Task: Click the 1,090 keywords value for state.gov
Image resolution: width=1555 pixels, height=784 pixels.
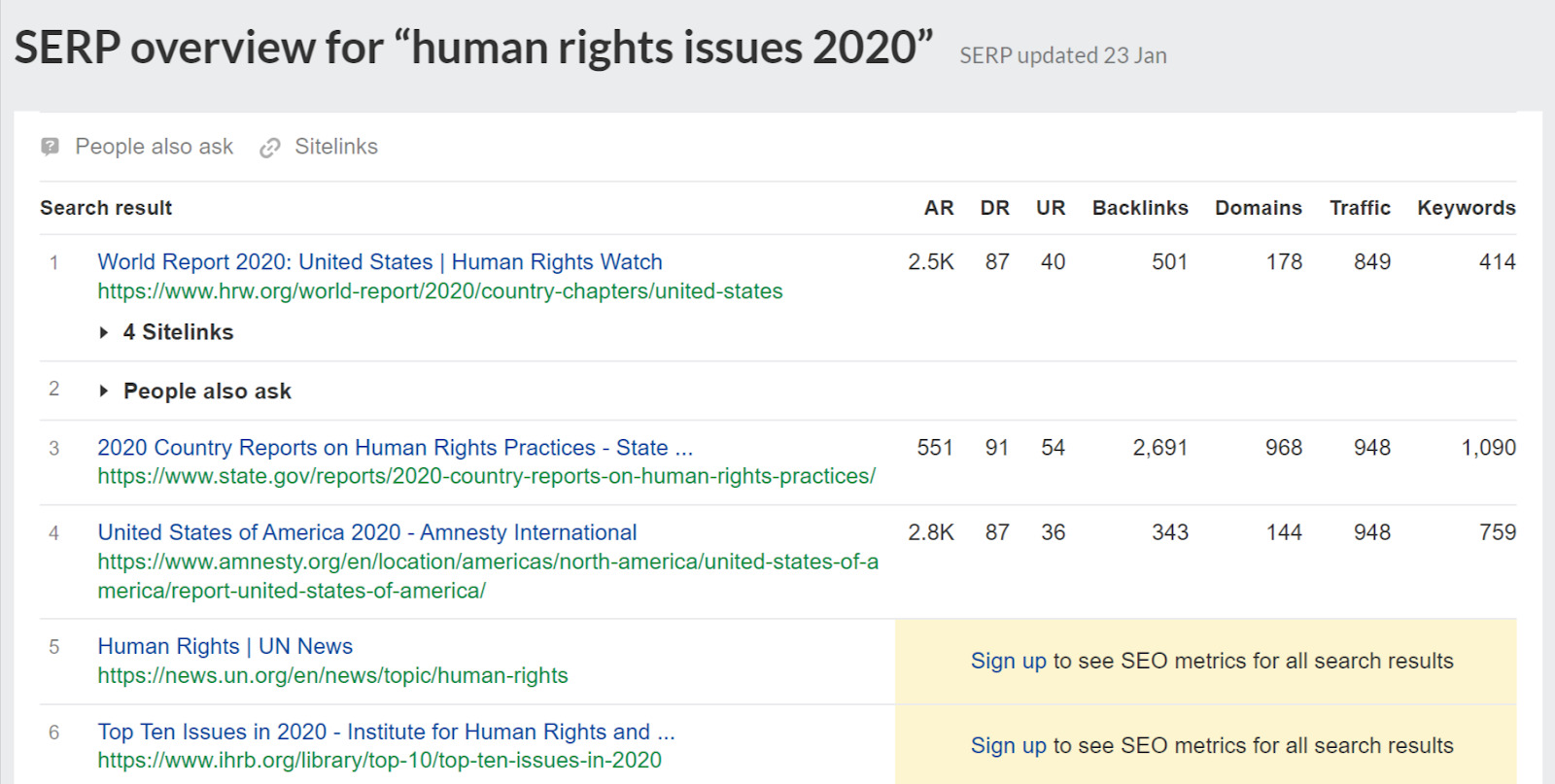Action: [1489, 447]
